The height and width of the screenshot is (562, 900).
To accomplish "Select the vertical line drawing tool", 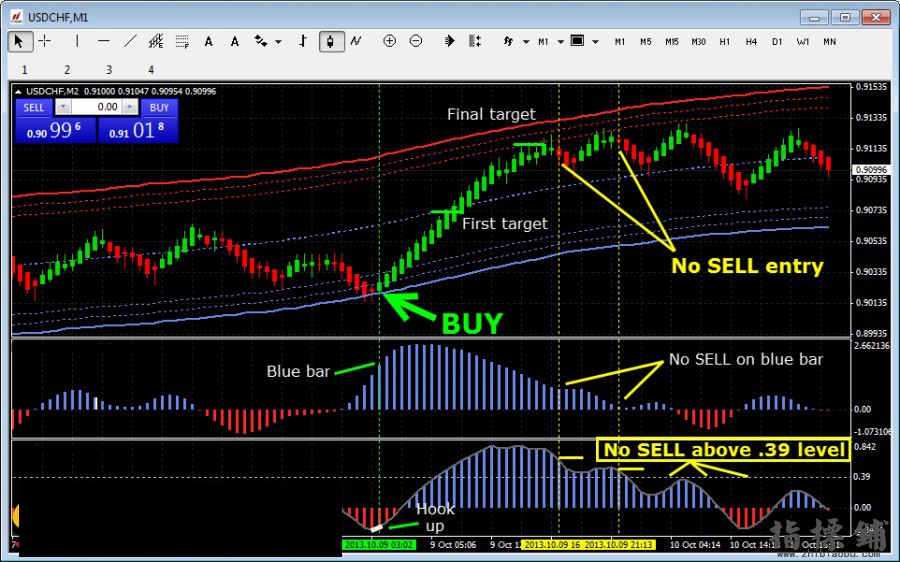I will tap(77, 41).
